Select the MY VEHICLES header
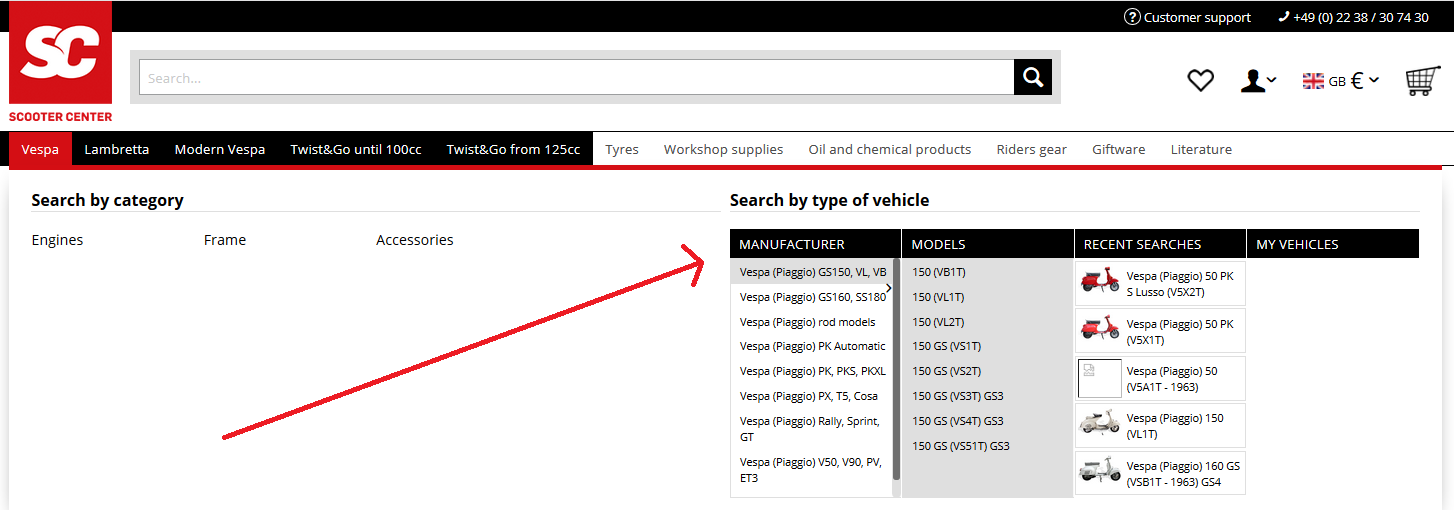1454x510 pixels. [1332, 244]
